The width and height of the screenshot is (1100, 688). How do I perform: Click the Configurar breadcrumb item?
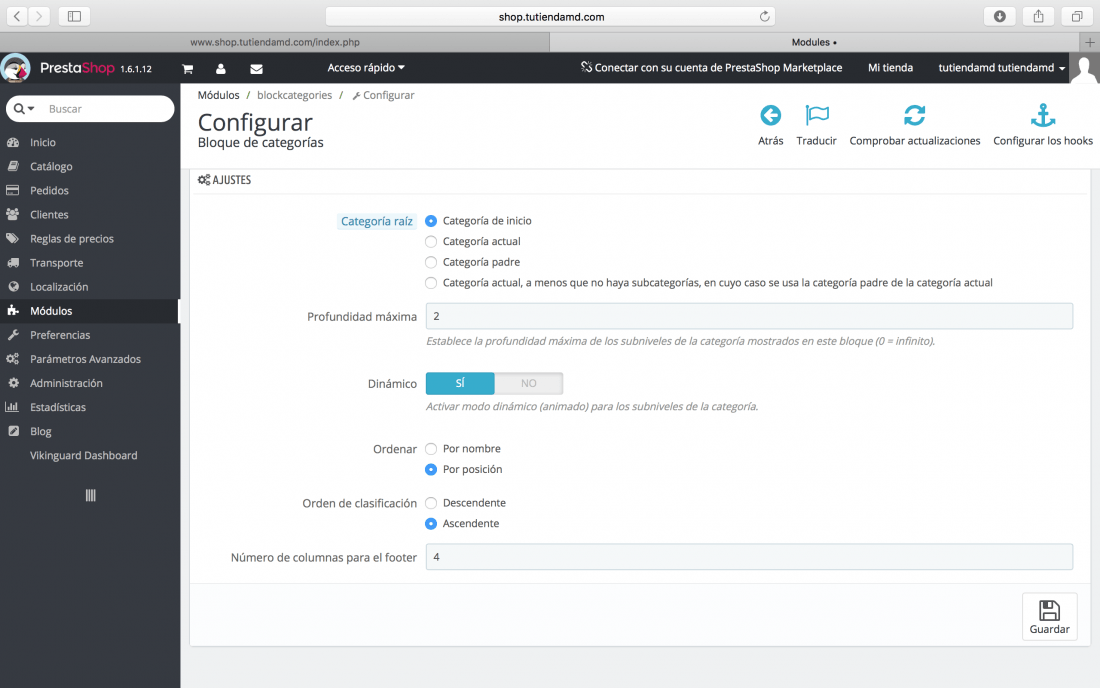(x=383, y=95)
